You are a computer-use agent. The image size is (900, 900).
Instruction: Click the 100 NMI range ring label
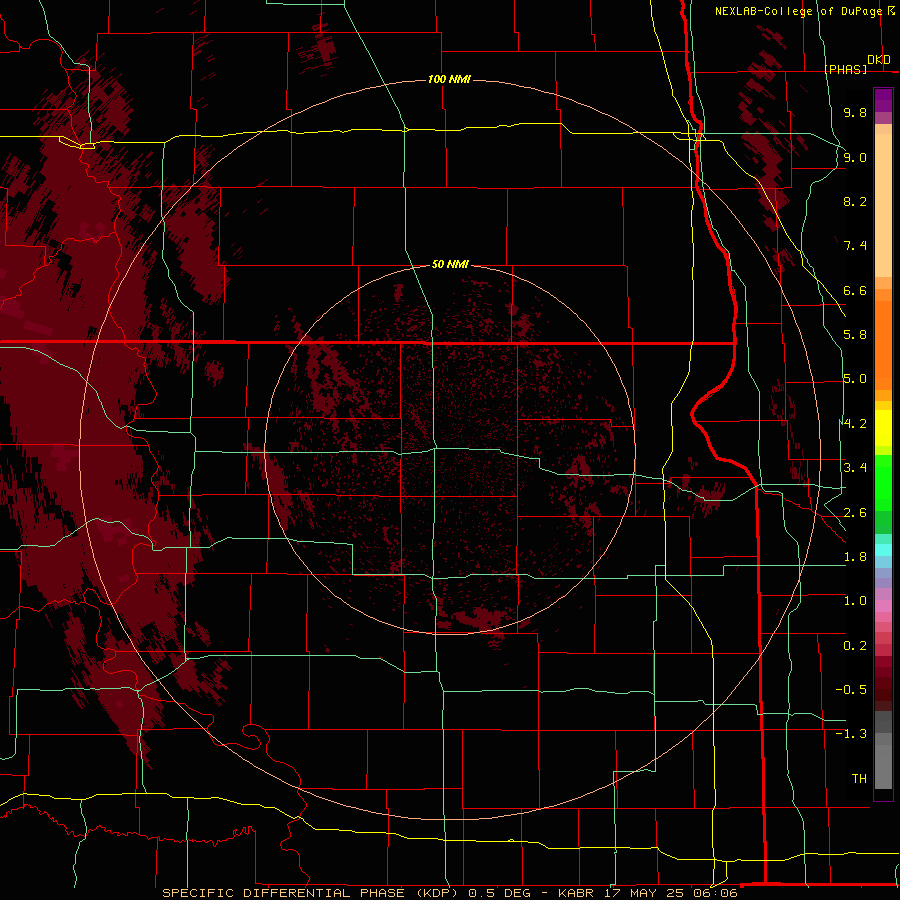point(449,79)
